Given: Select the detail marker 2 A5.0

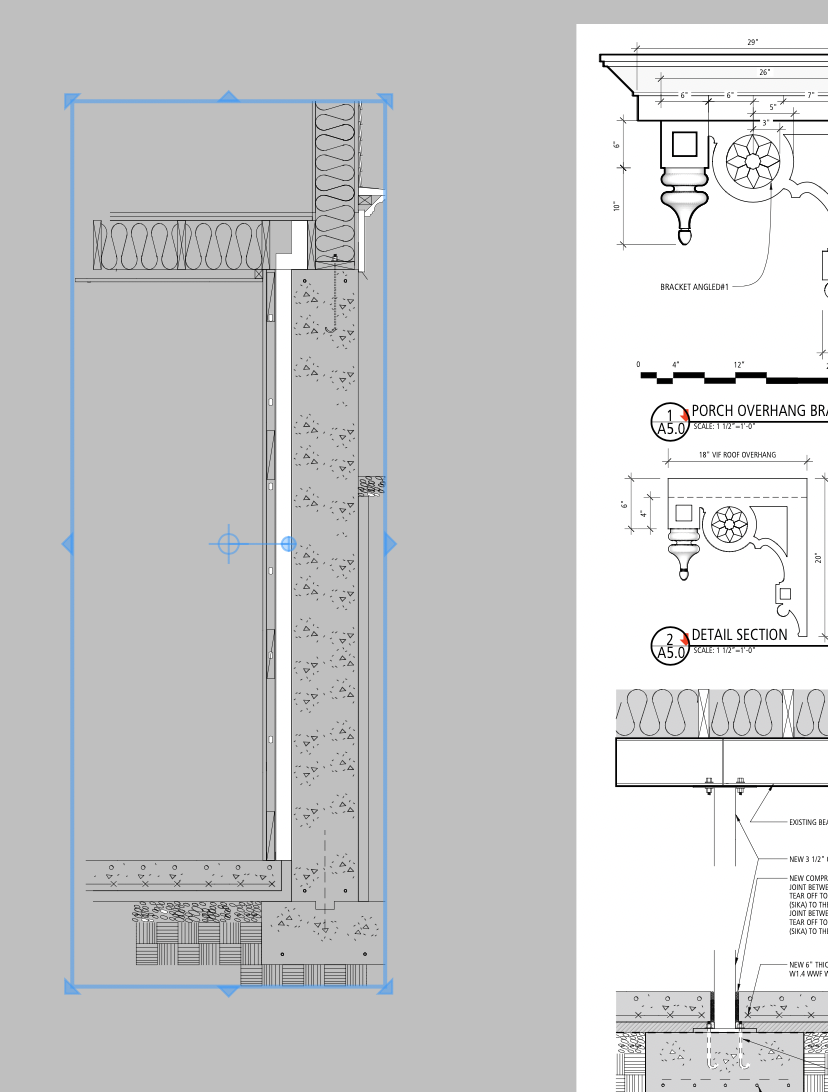Looking at the screenshot, I should pyautogui.click(x=670, y=646).
